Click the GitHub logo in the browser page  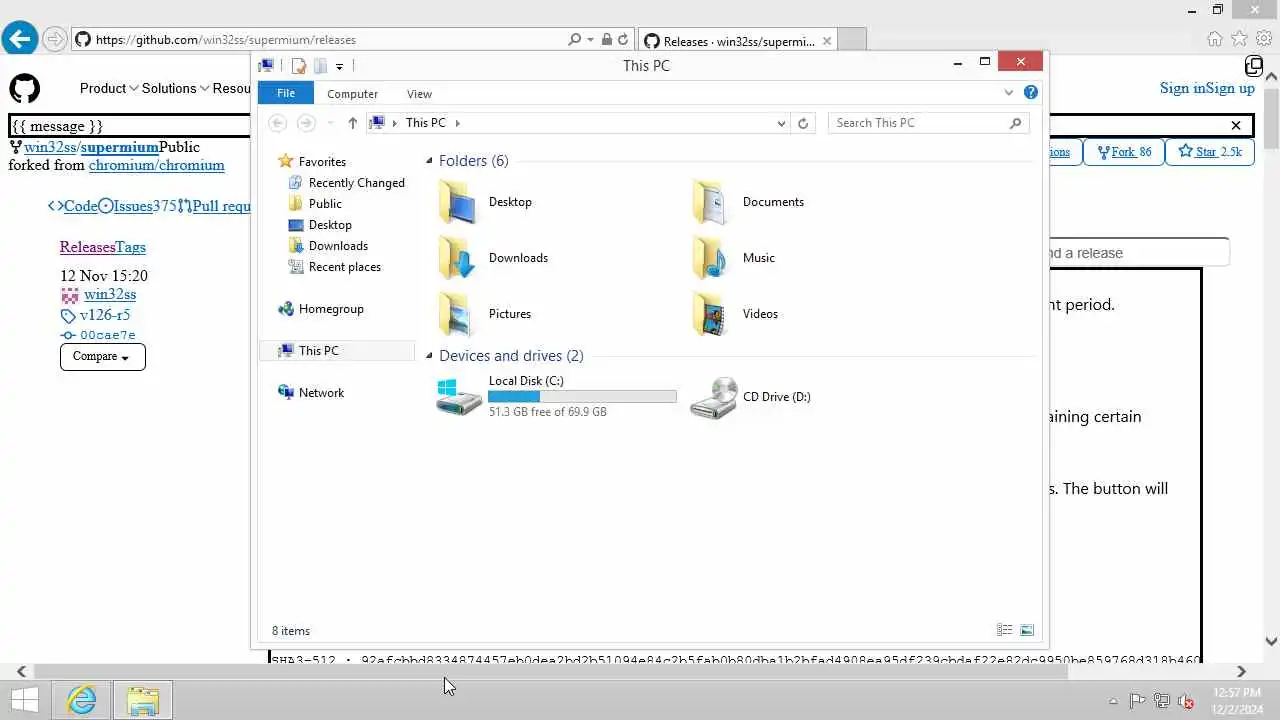click(25, 88)
